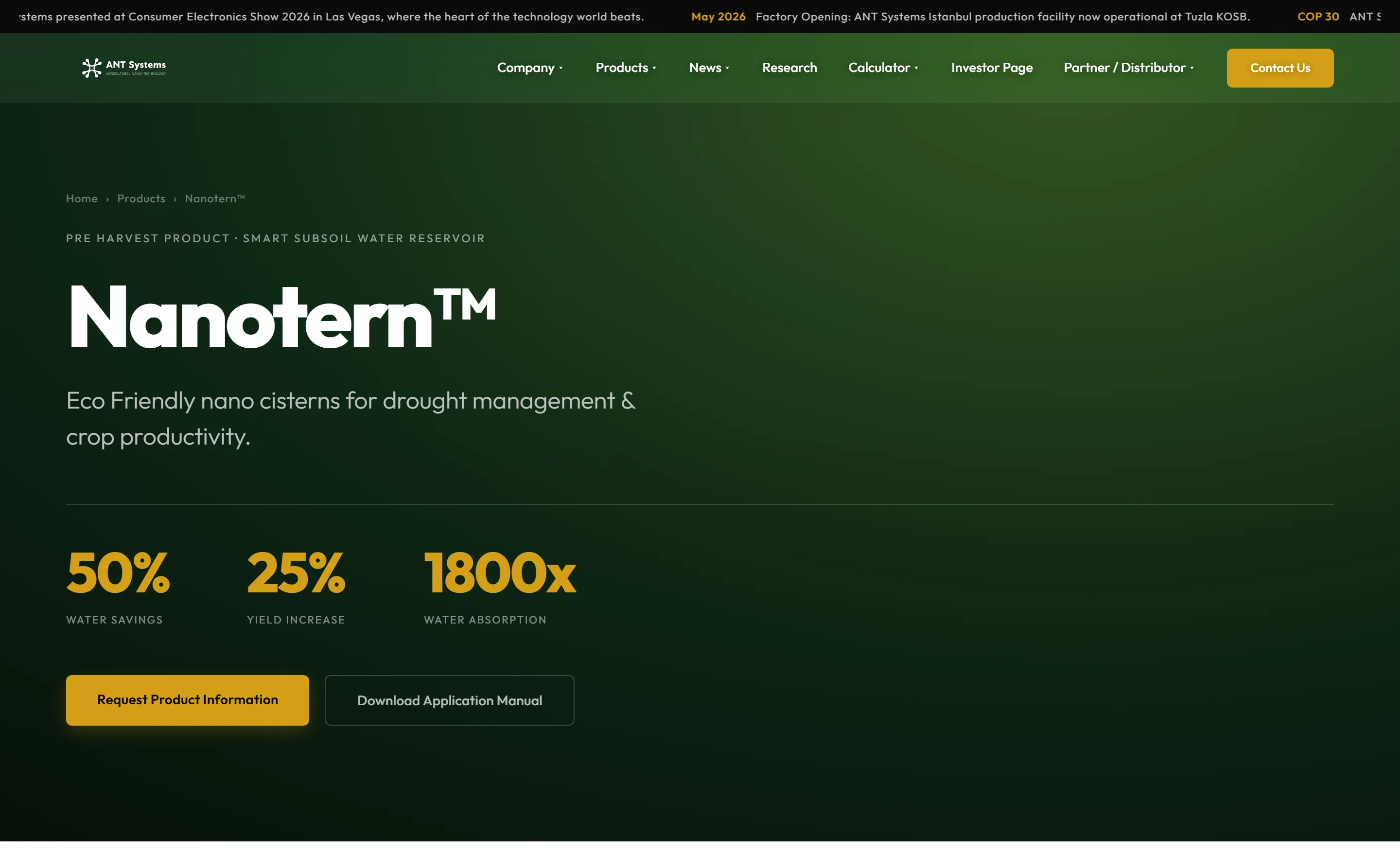This screenshot has width=1400, height=856.
Task: Open the News dropdown menu
Action: (709, 68)
